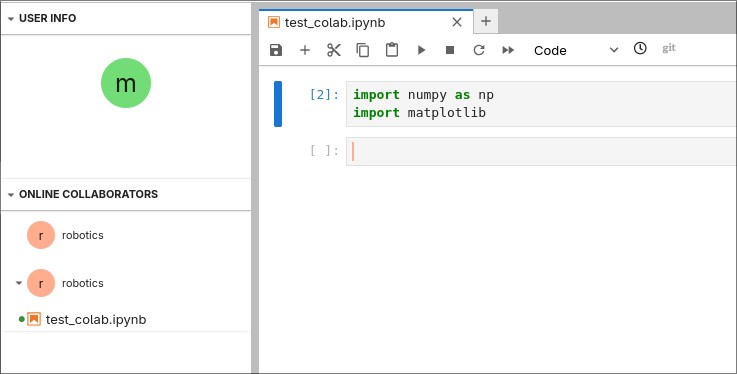Click the clock icon in notebook toolbar
This screenshot has width=737, height=374.
tap(640, 48)
